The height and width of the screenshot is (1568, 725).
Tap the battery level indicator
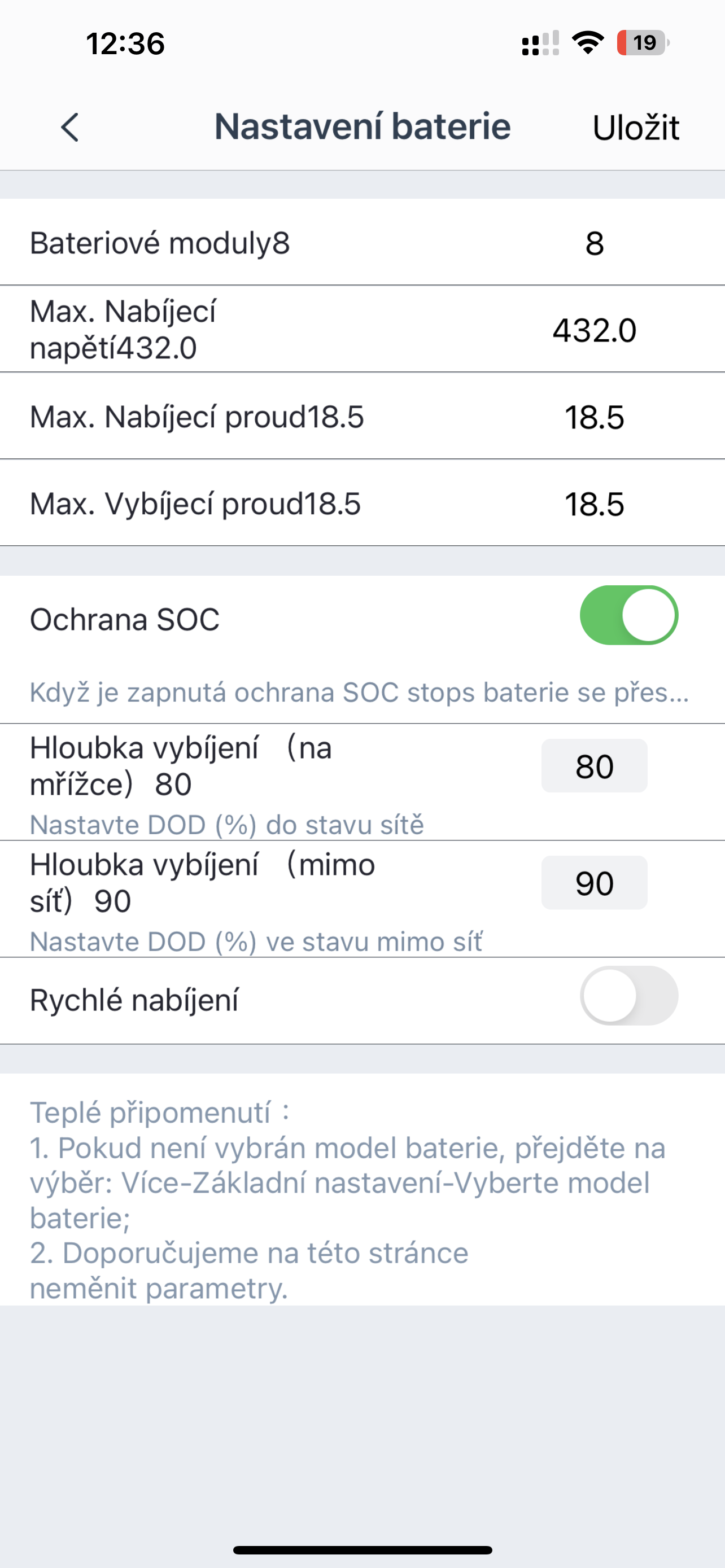643,43
